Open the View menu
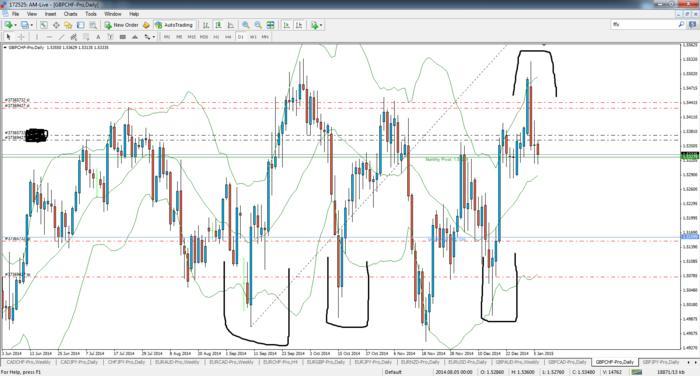Screen dimensions: 700x376 pos(32,14)
